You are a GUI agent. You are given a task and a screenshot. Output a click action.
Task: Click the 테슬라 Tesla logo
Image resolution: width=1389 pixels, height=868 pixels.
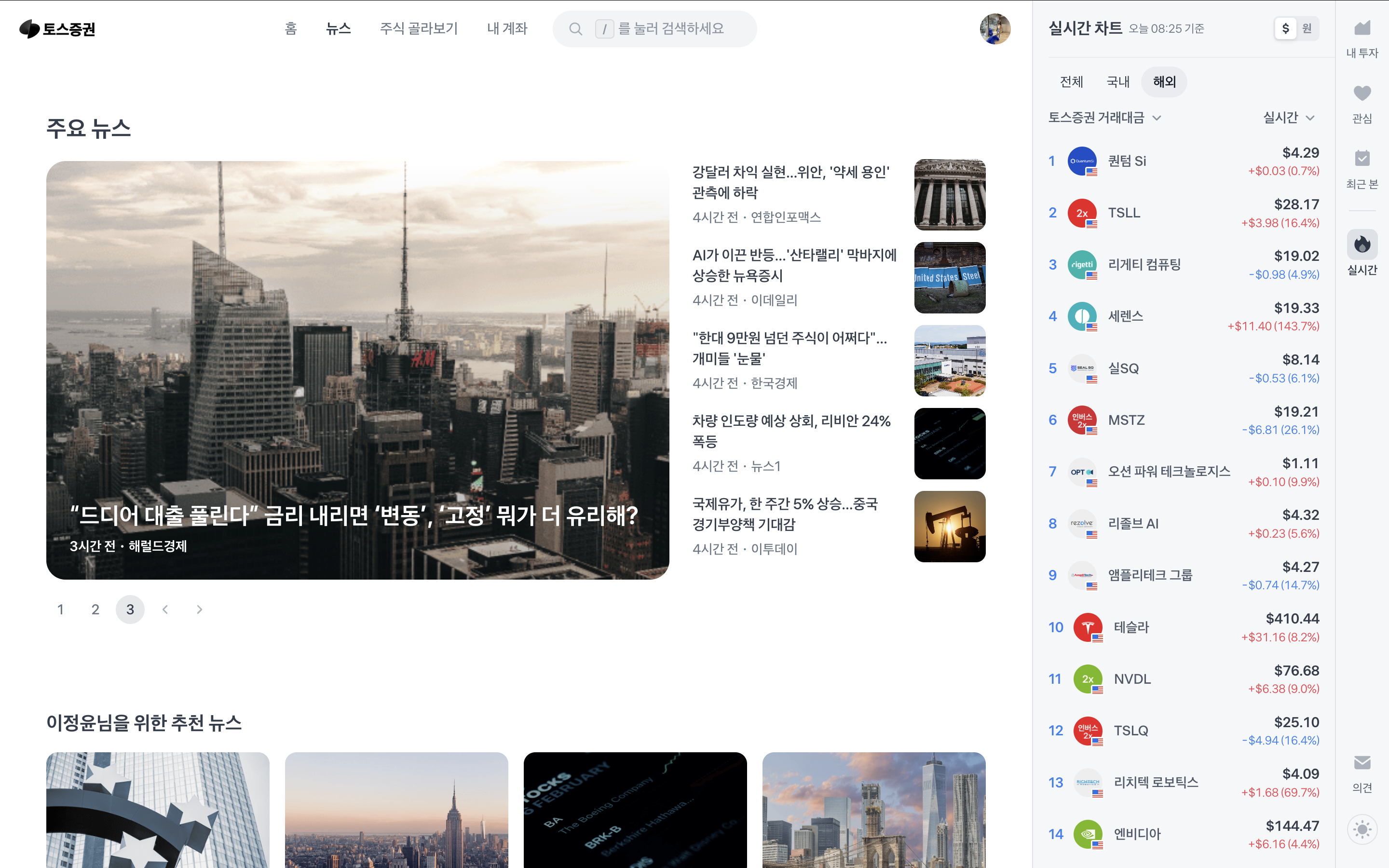click(1088, 627)
